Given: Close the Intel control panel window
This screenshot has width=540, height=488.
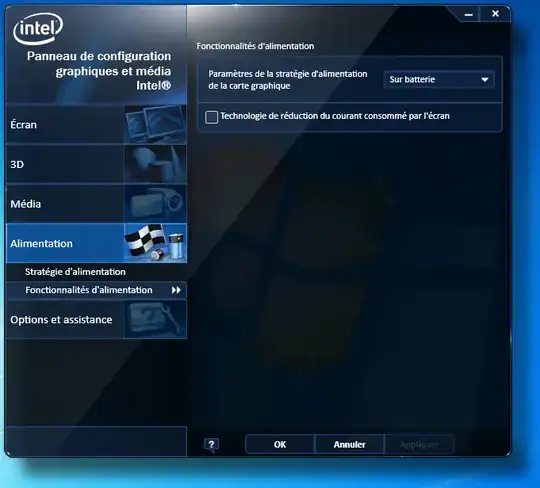Looking at the screenshot, I should pyautogui.click(x=495, y=14).
